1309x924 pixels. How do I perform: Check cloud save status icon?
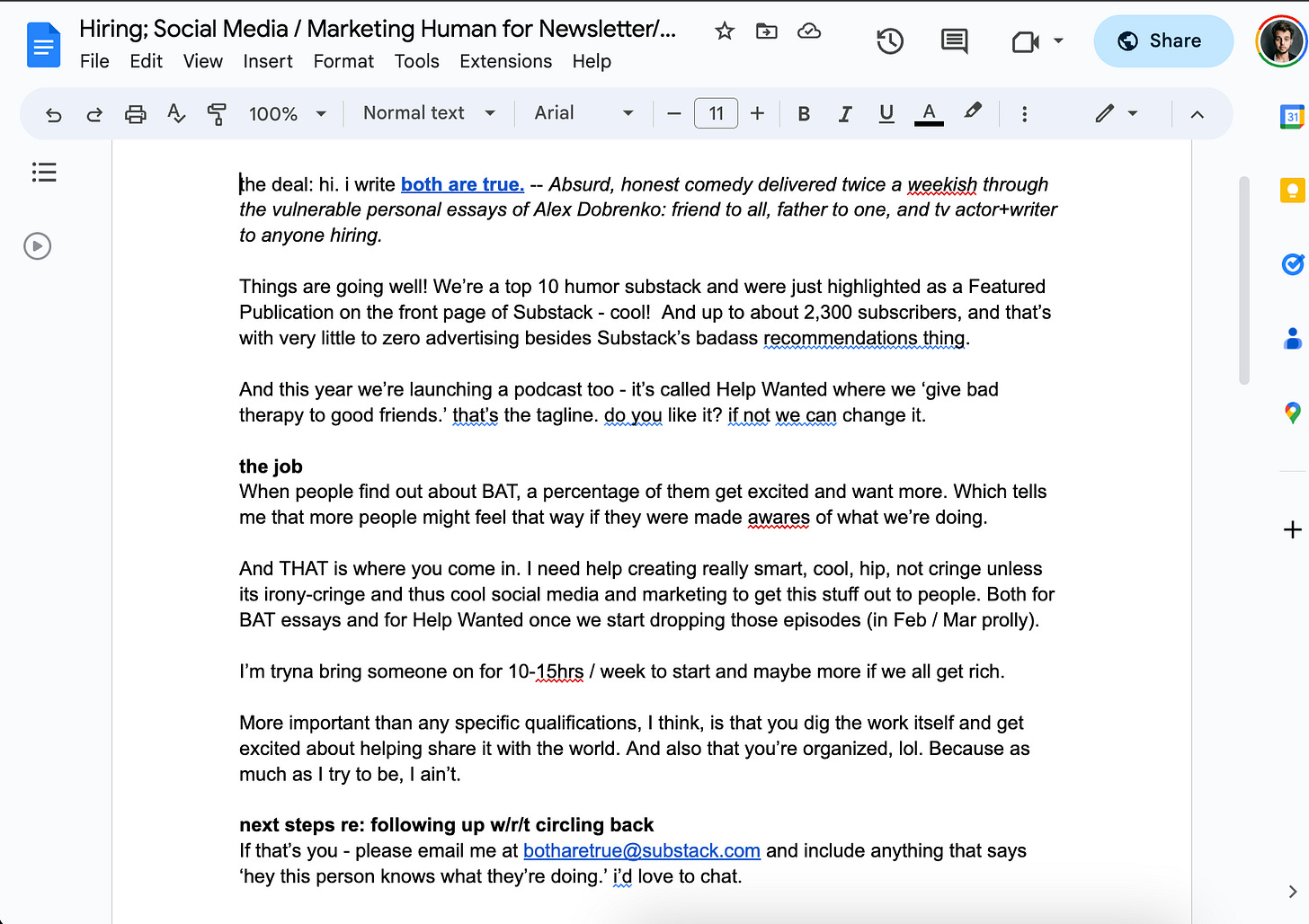(809, 31)
